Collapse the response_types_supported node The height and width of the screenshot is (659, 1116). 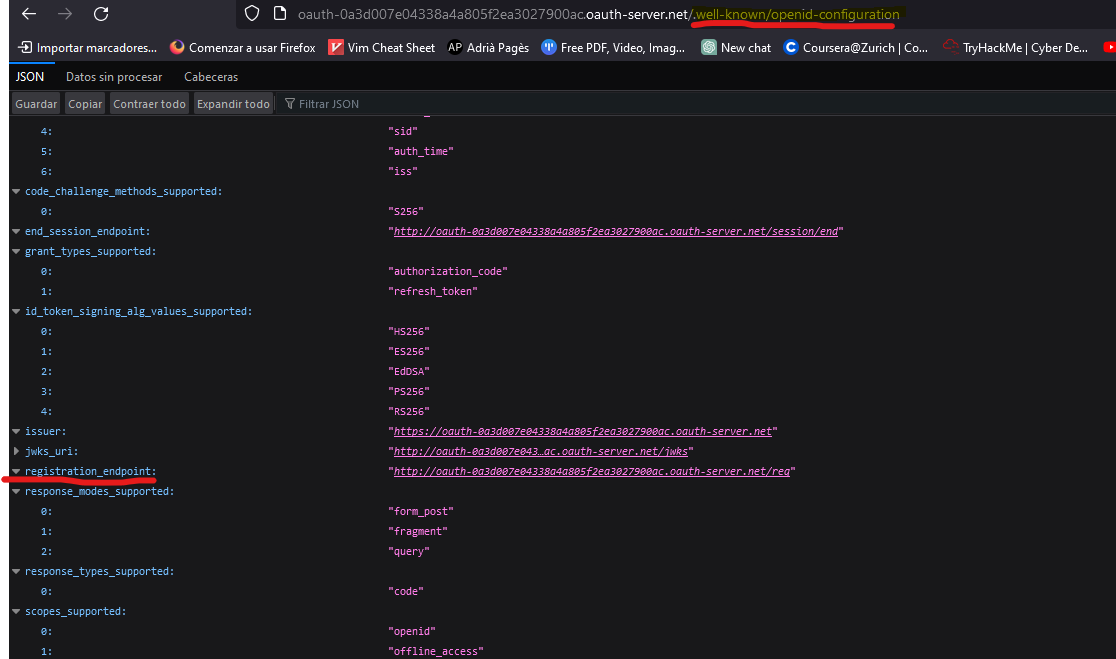16,571
